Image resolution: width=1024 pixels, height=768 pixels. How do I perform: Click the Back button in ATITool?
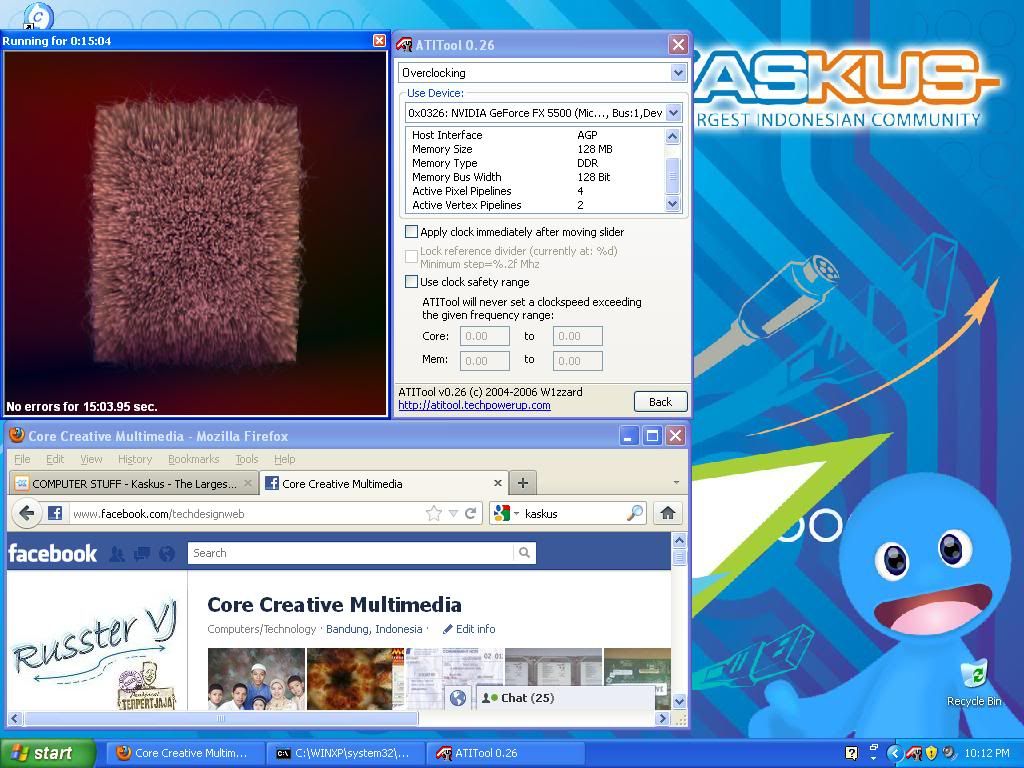[660, 402]
